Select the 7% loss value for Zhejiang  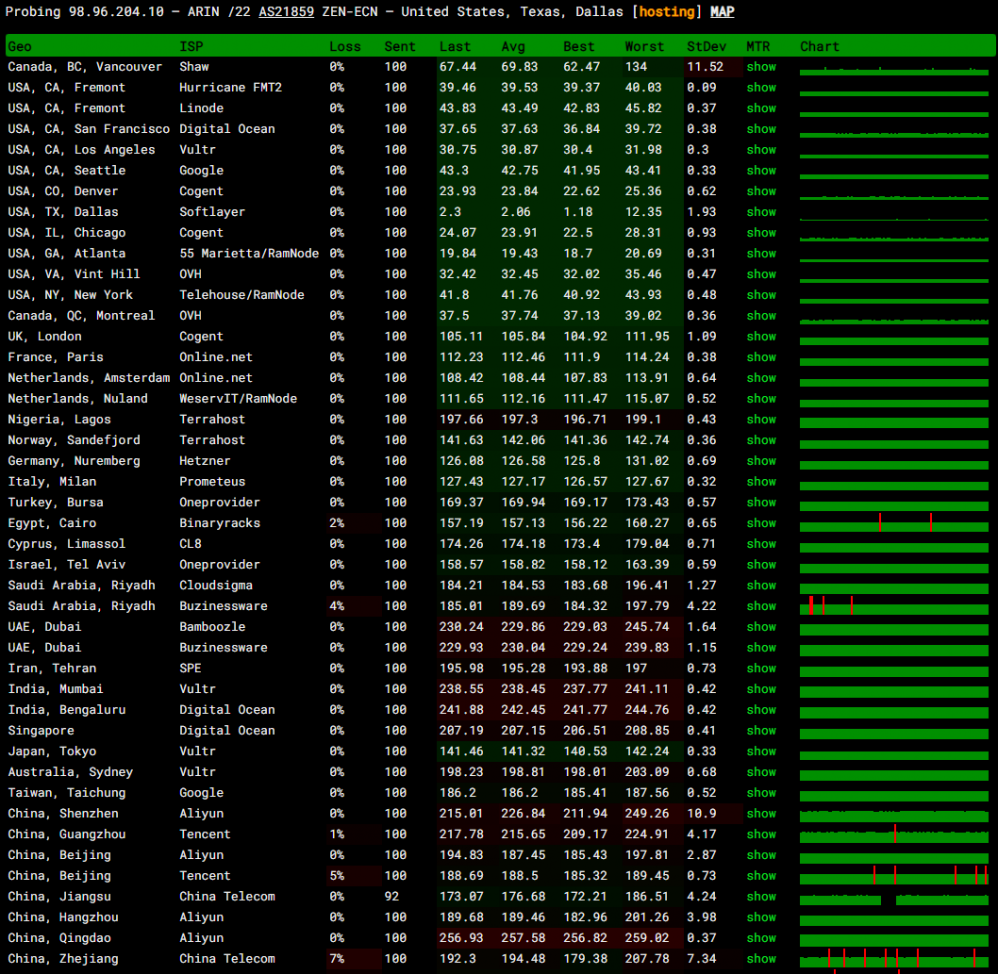pos(337,959)
